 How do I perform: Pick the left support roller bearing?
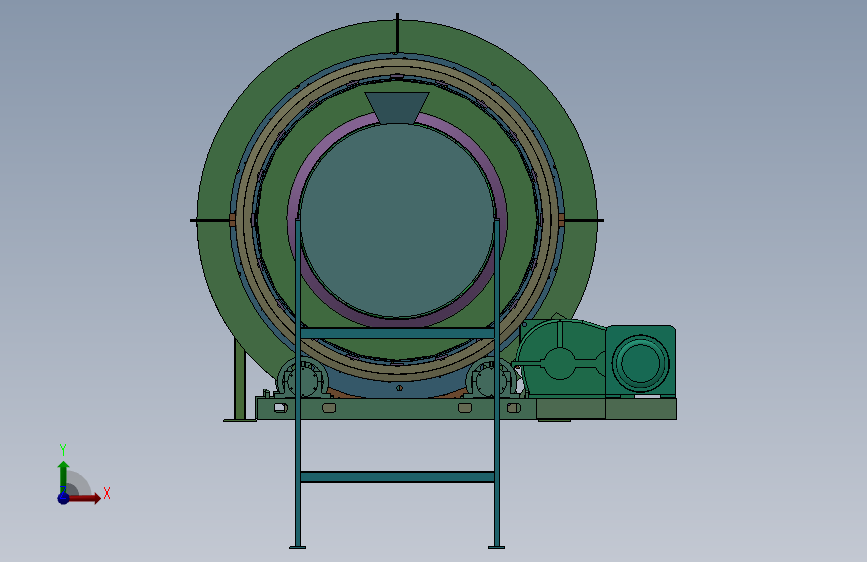tap(303, 378)
